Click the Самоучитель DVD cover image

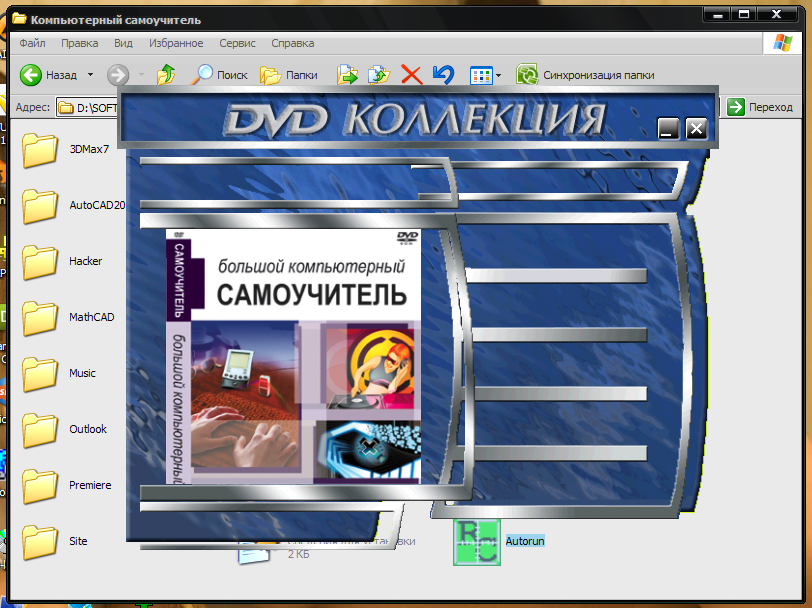pos(293,357)
